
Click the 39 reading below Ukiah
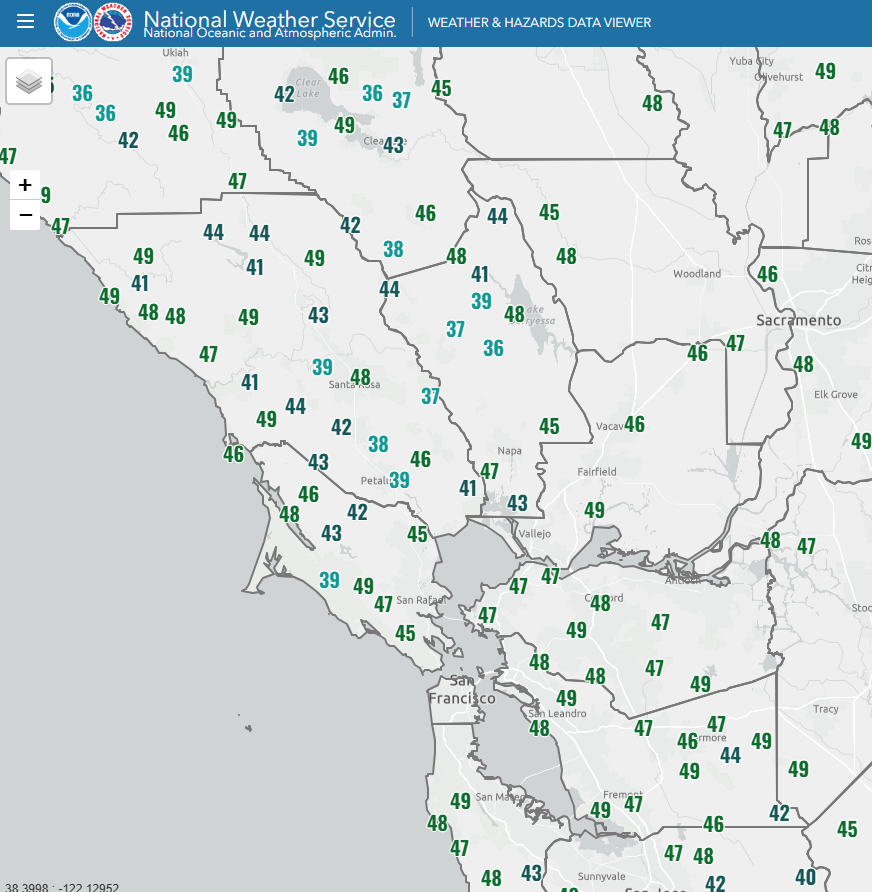click(x=182, y=74)
